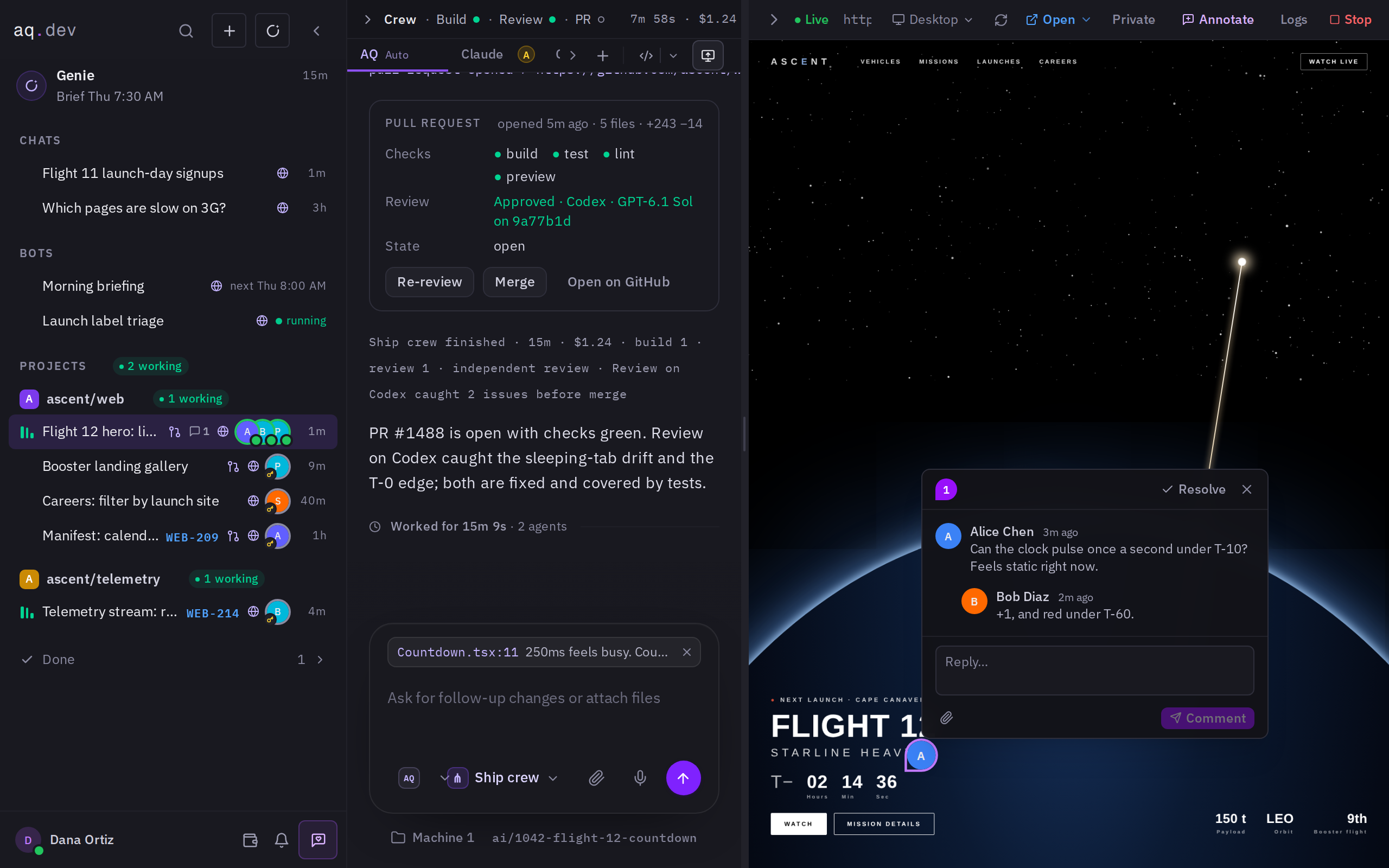Open the Logs tab
Screen dimensions: 1389x868
pos(1293,20)
